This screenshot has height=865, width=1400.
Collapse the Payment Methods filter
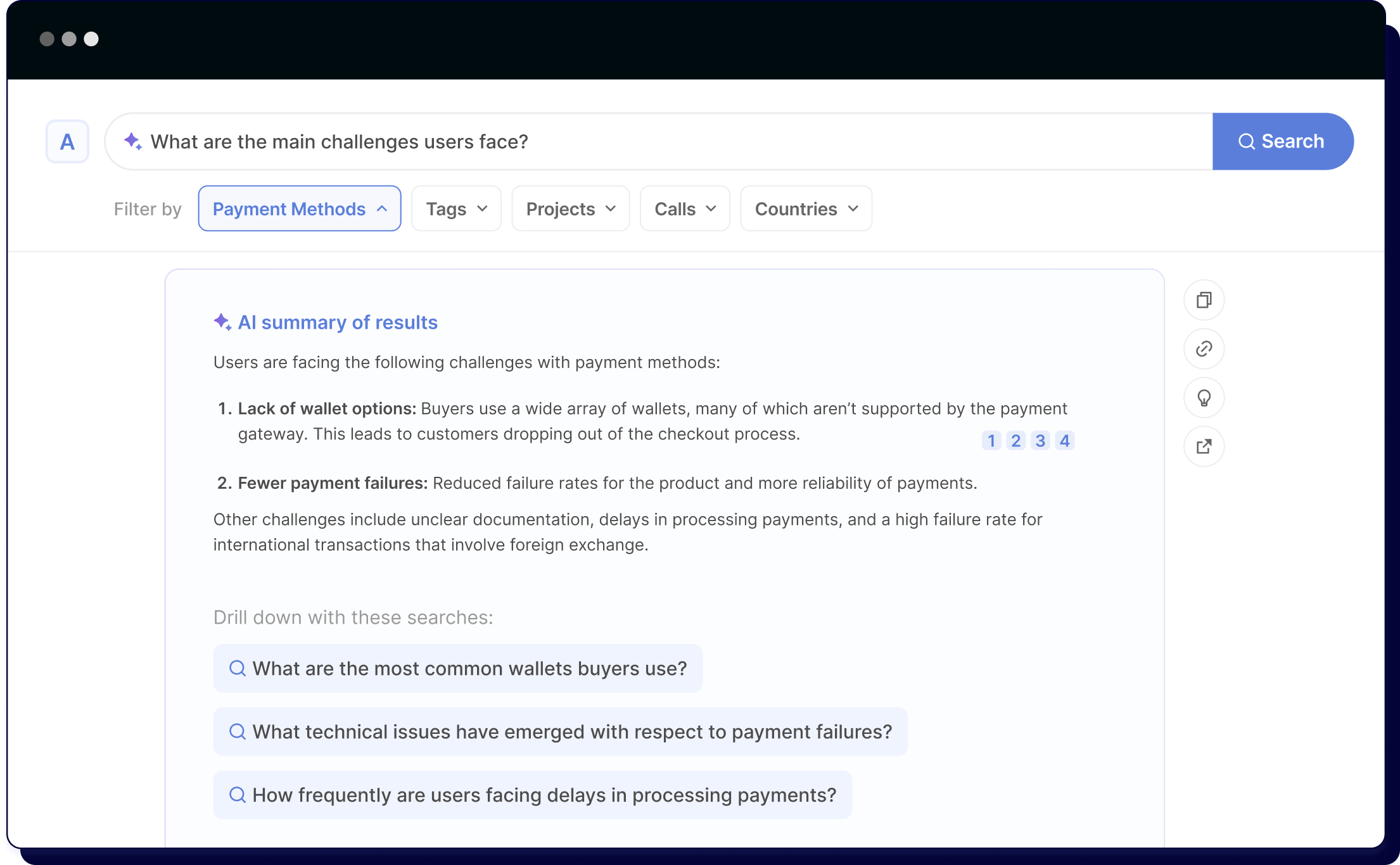(299, 209)
